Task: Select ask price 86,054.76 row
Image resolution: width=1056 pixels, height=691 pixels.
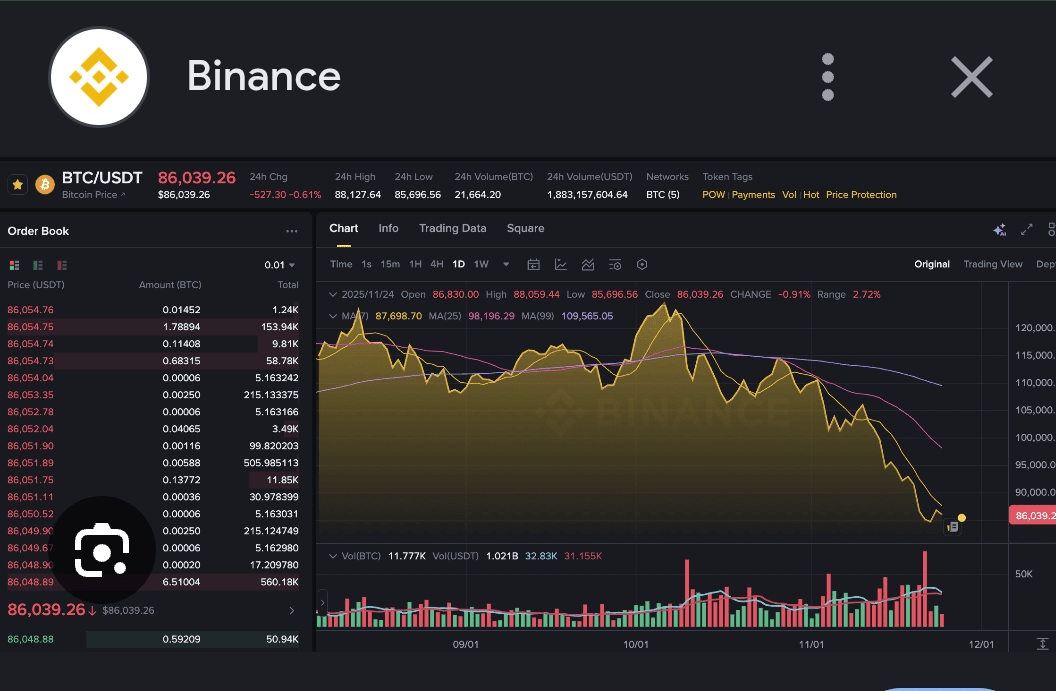Action: pos(153,310)
